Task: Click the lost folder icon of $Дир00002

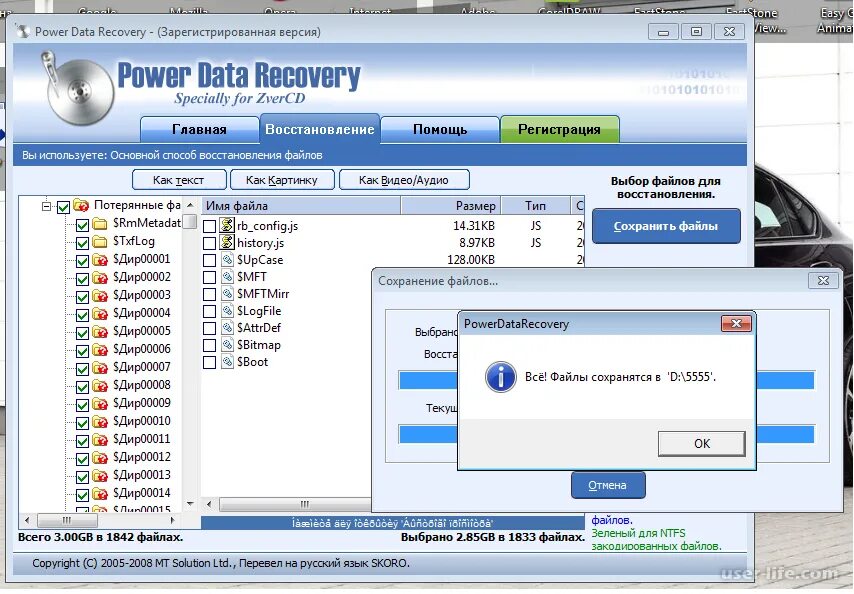Action: tap(100, 278)
